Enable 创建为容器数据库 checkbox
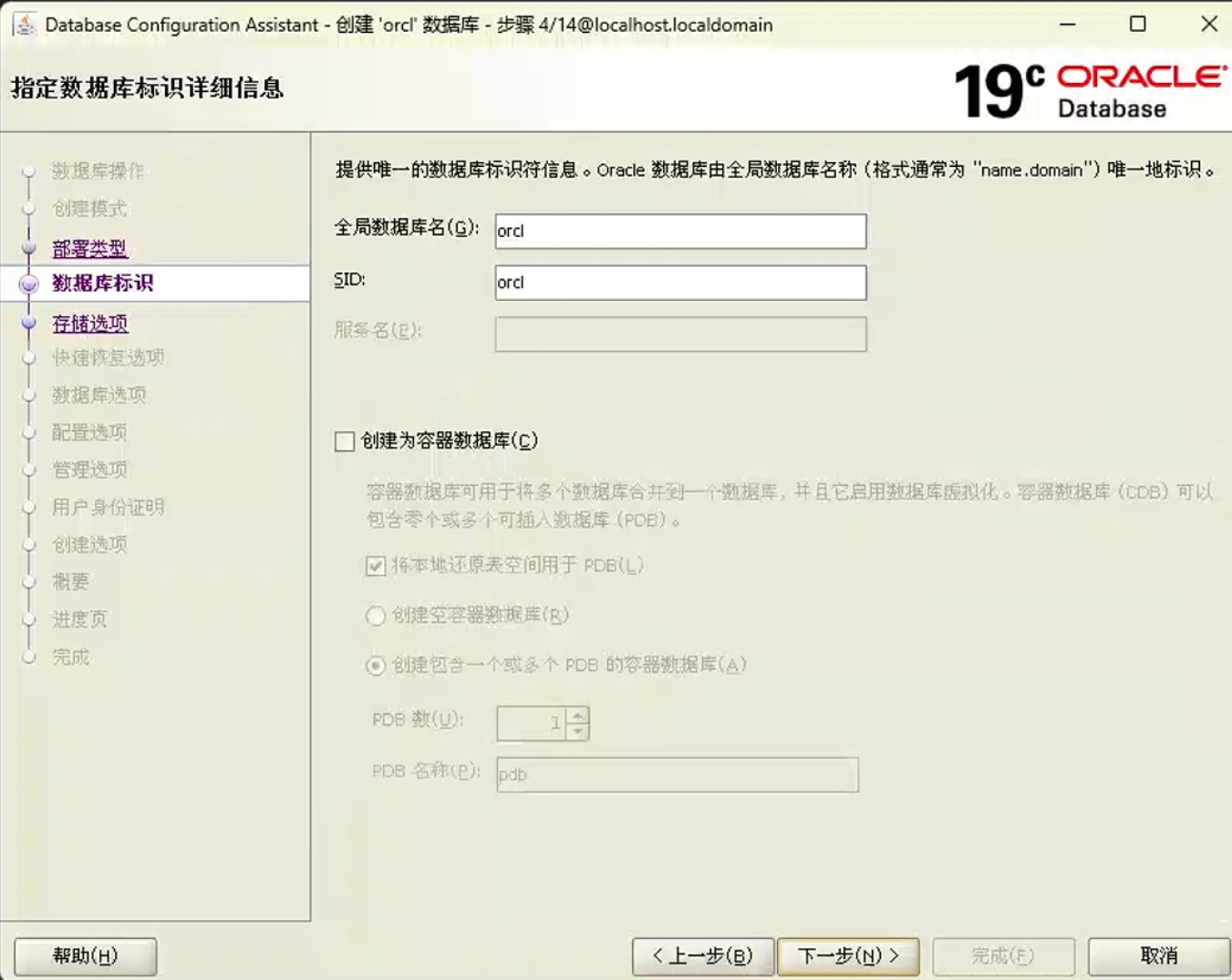 pyautogui.click(x=345, y=442)
